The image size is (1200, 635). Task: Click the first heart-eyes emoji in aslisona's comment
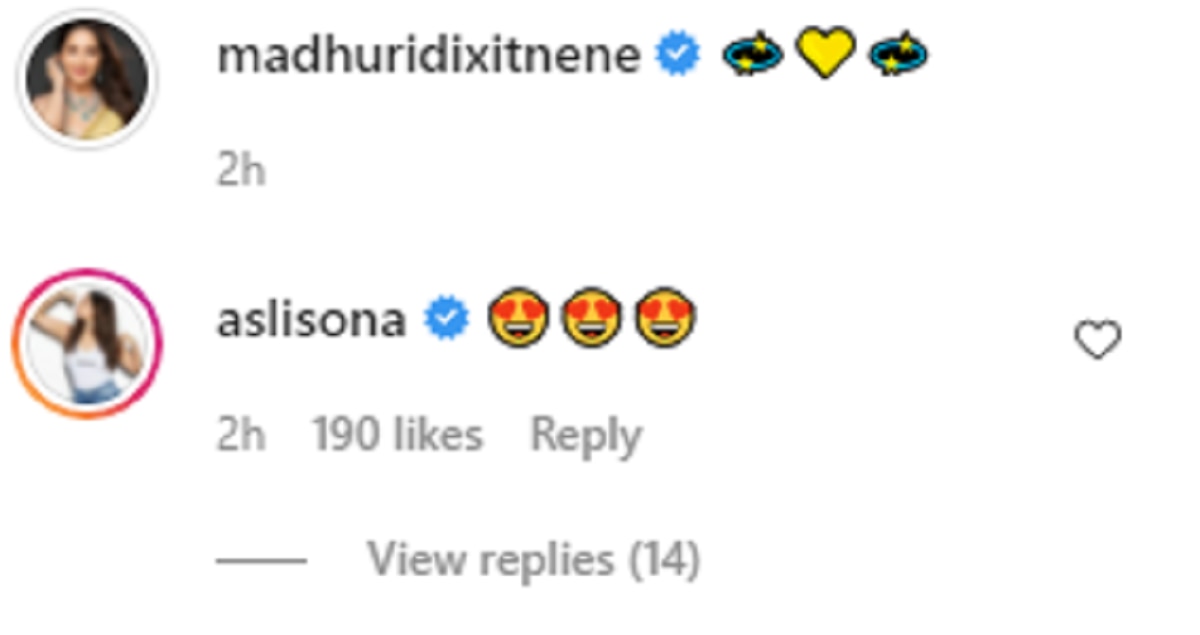coord(518,322)
